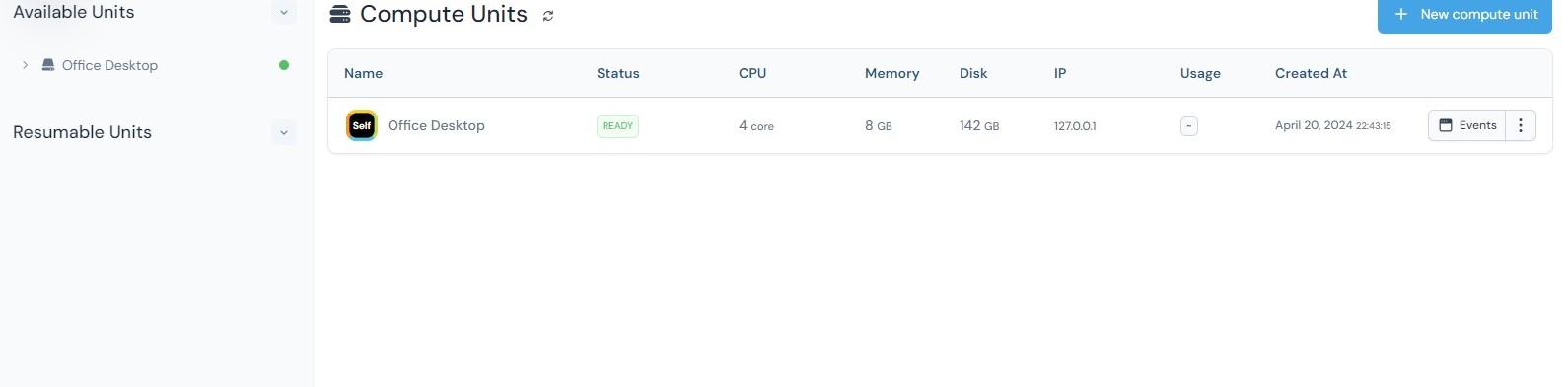The width and height of the screenshot is (1568, 387).
Task: Refresh the Compute Units list
Action: (x=548, y=16)
